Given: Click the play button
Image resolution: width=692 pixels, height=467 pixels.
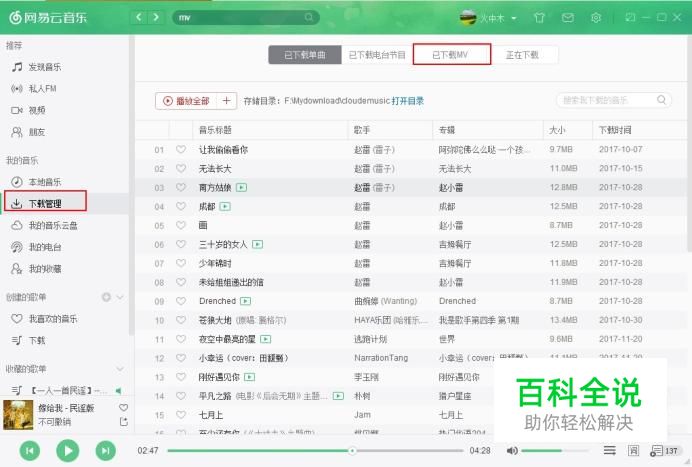Looking at the screenshot, I should coord(68,451).
